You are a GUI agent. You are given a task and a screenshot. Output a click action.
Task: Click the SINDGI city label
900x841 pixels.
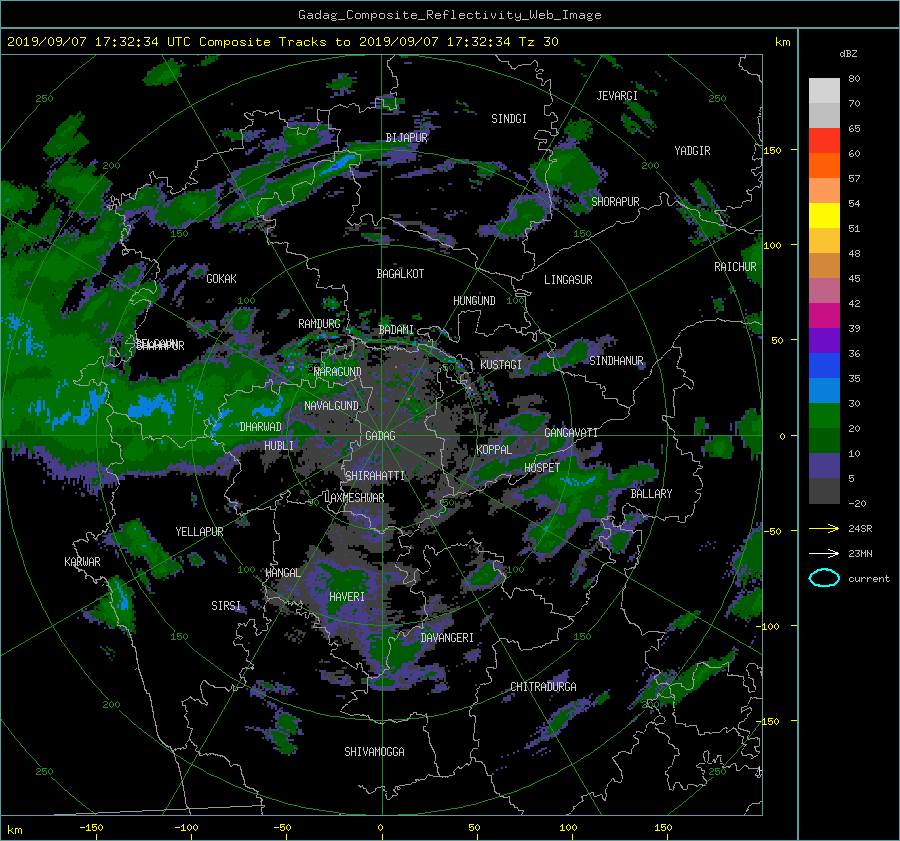[x=509, y=119]
